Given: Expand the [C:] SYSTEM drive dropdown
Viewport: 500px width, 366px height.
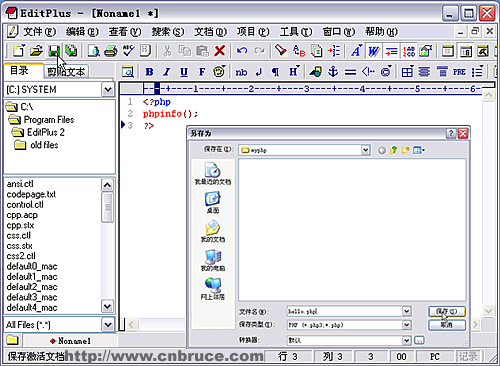Looking at the screenshot, I should [108, 90].
